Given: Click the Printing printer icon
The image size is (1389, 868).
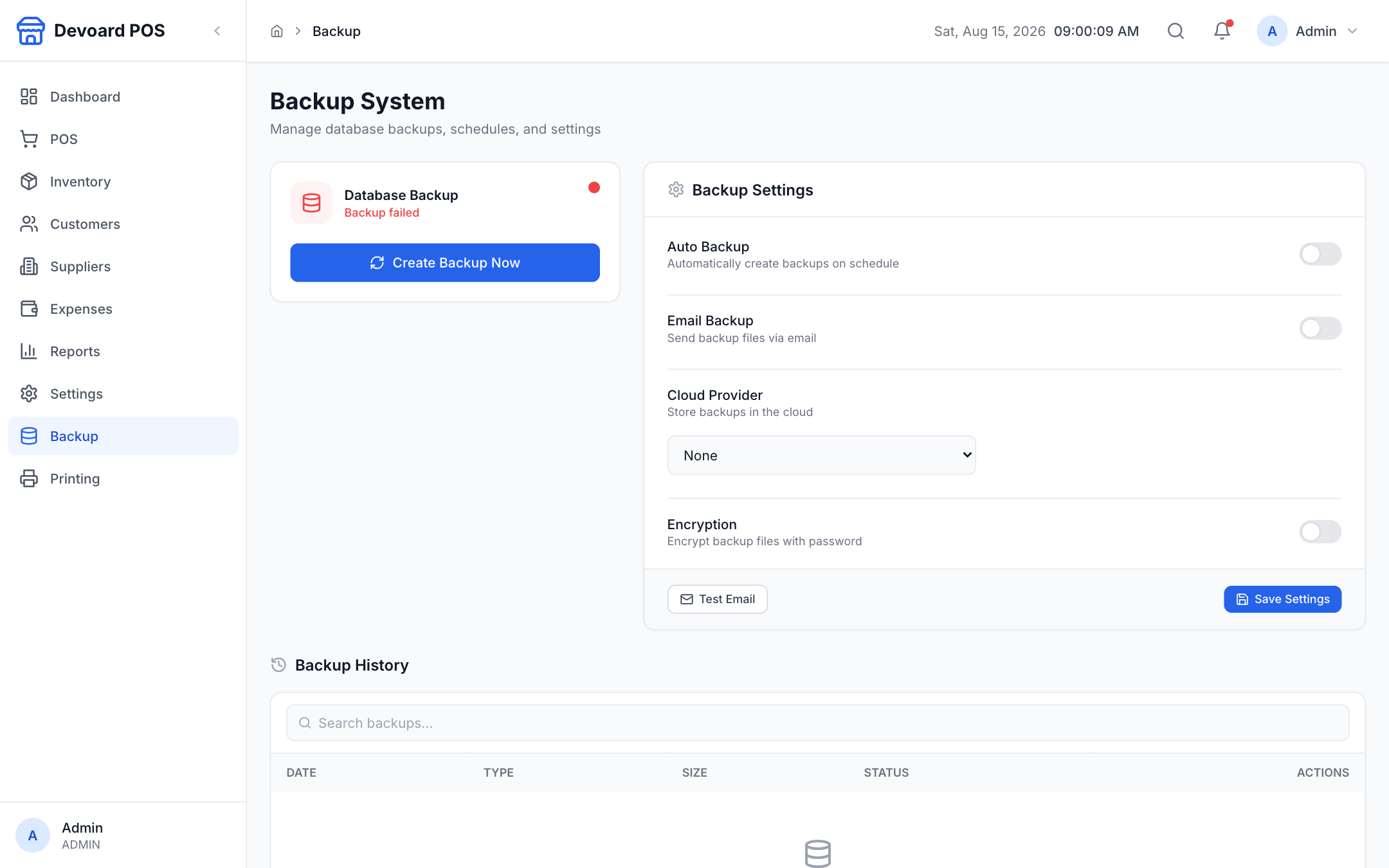Looking at the screenshot, I should tap(29, 478).
